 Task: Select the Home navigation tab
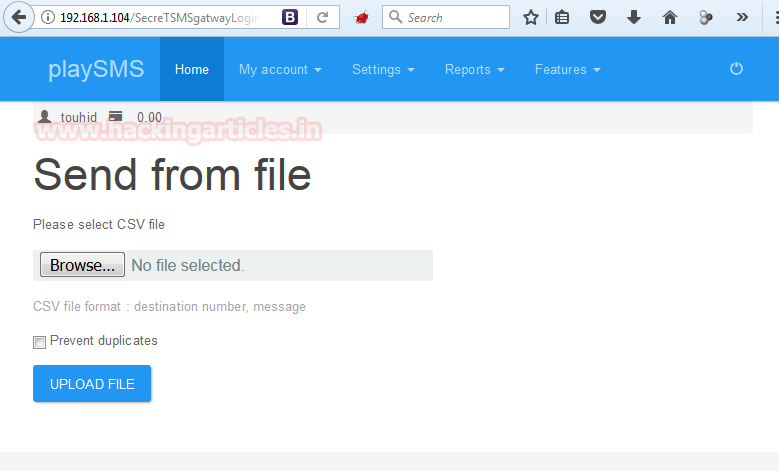192,70
